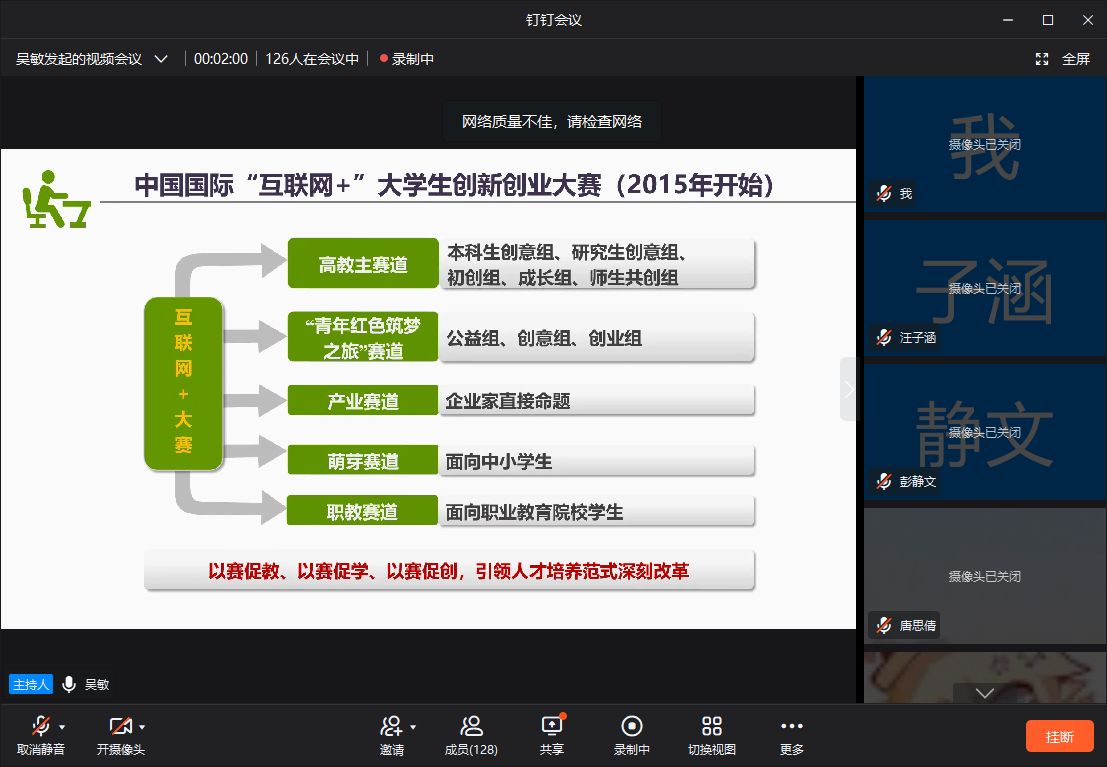Viewport: 1107px width, 767px height.
Task: Enter full screen mode
Action: pos(1062,59)
